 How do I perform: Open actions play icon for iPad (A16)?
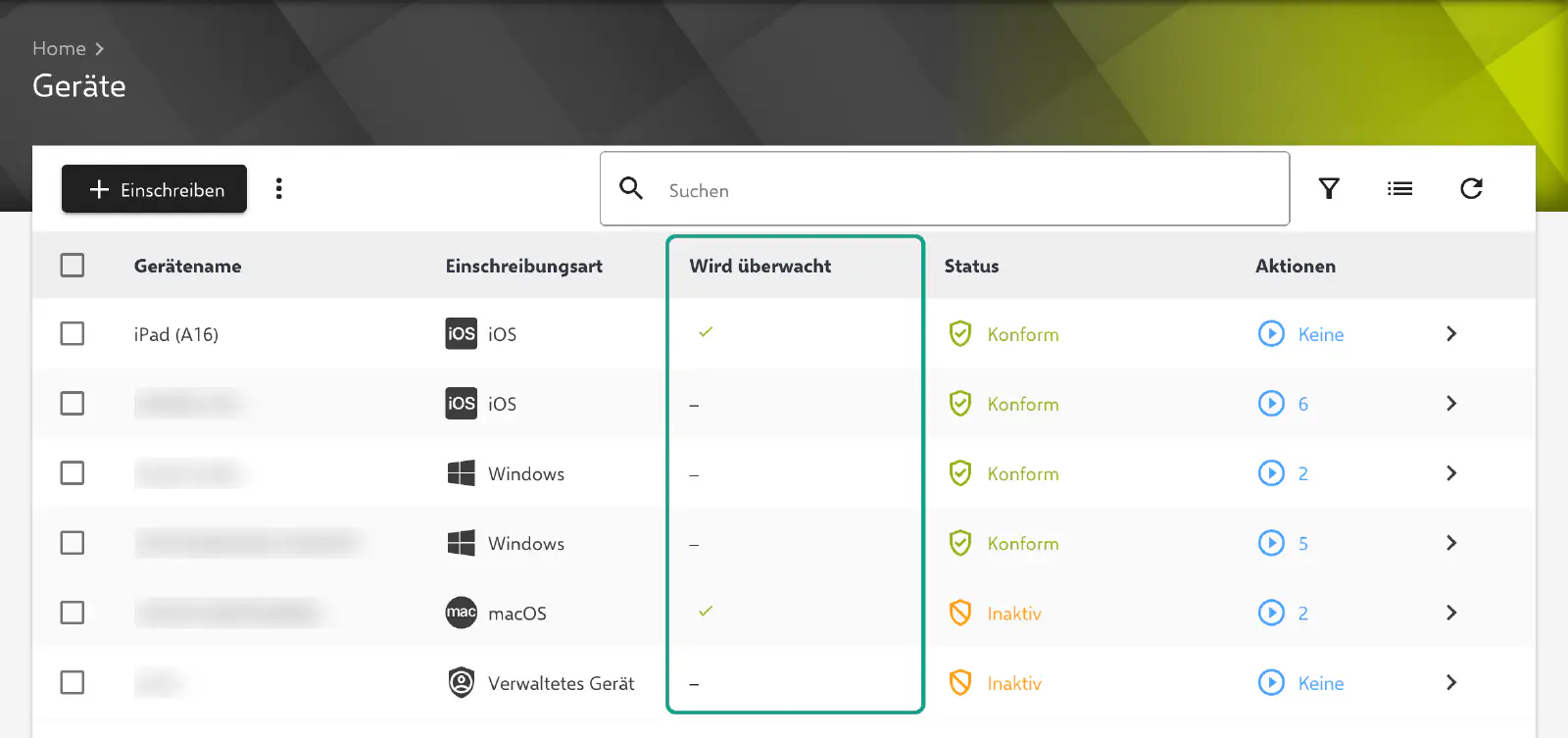1271,334
